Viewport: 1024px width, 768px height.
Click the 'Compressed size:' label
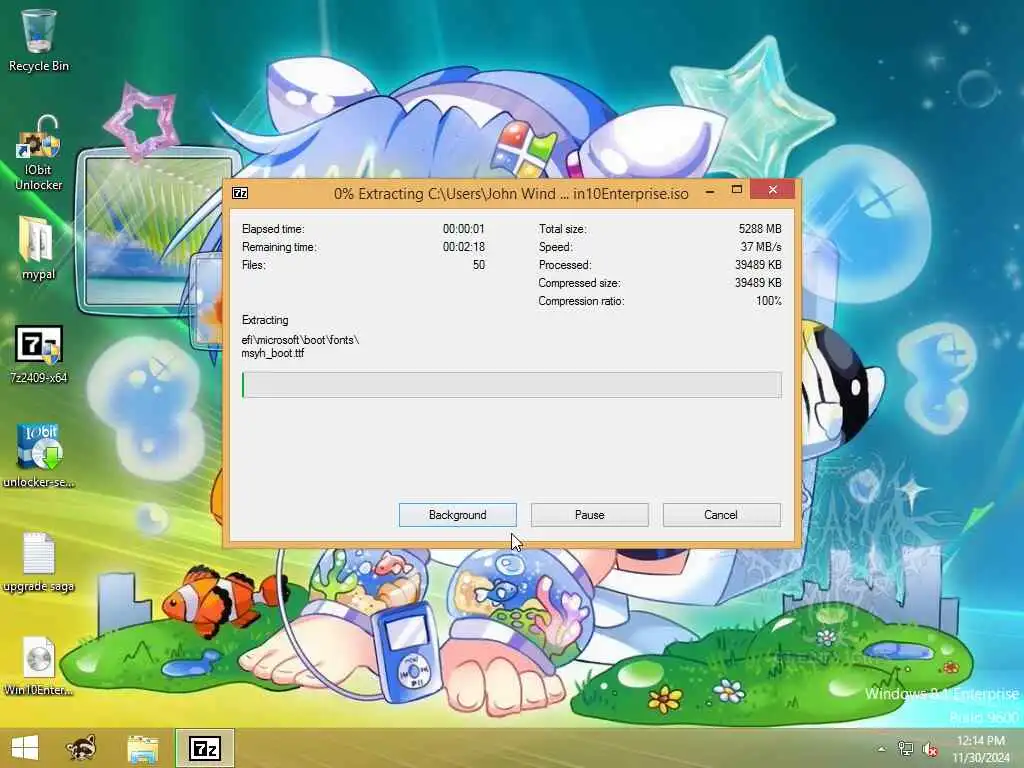click(x=579, y=283)
